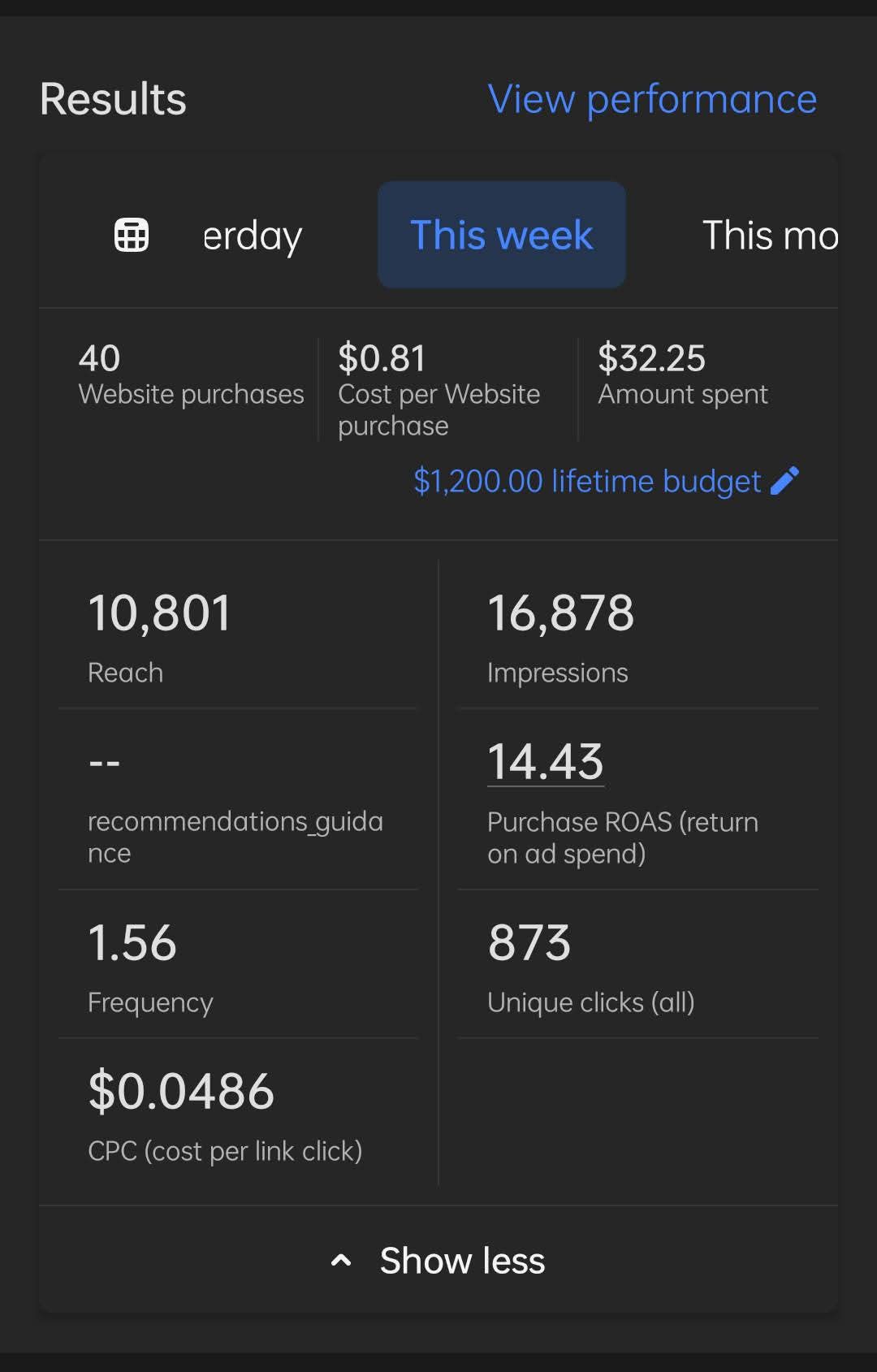Tap the recommendations_guidance metric cell
This screenshot has width=877, height=1372.
(x=235, y=804)
